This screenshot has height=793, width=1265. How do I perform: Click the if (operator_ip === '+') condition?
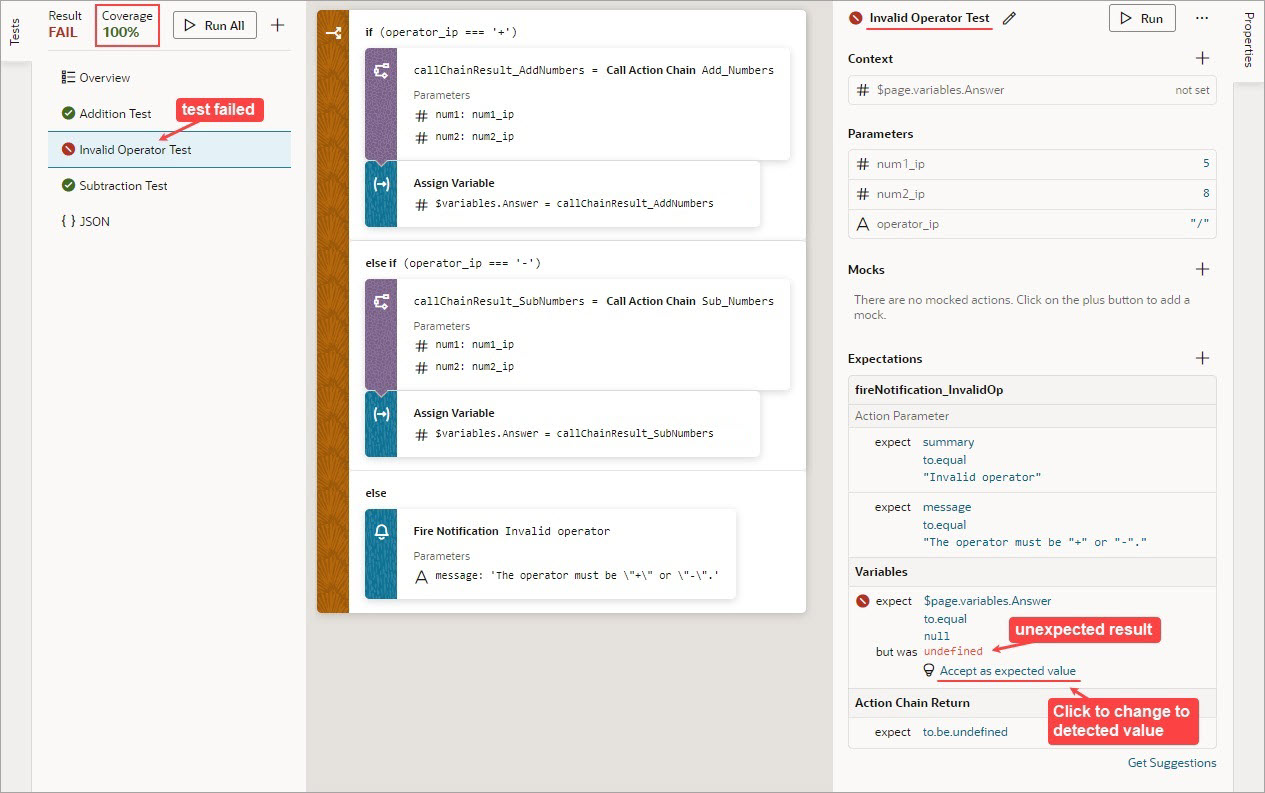coord(441,32)
